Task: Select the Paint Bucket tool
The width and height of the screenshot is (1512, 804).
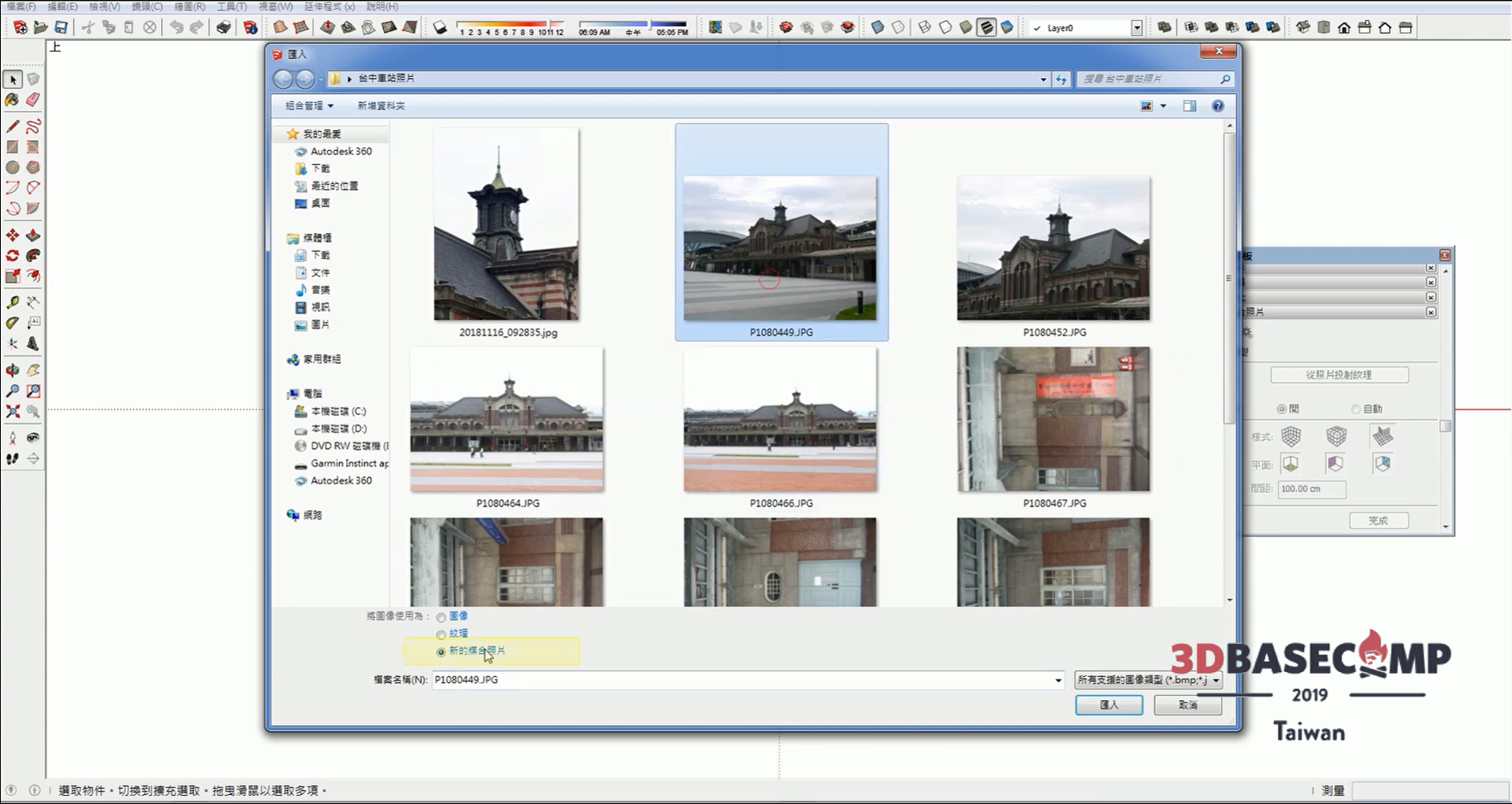Action: [x=12, y=100]
